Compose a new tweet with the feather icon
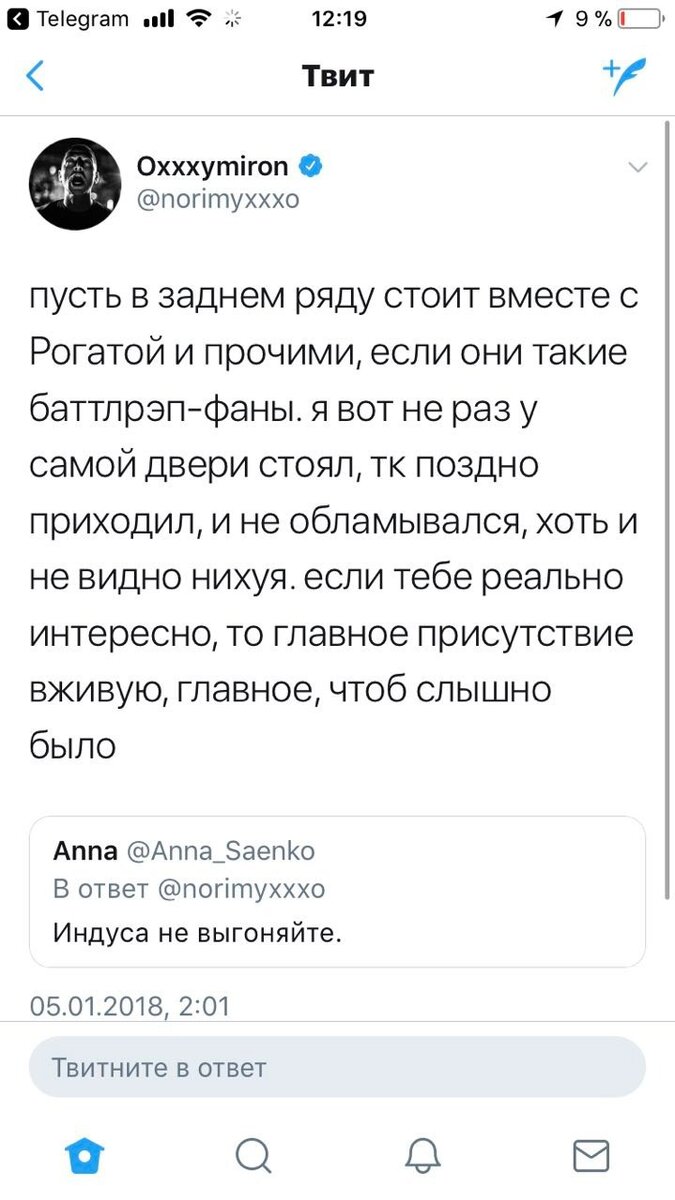Viewport: 675px width, 1200px height. click(x=624, y=76)
